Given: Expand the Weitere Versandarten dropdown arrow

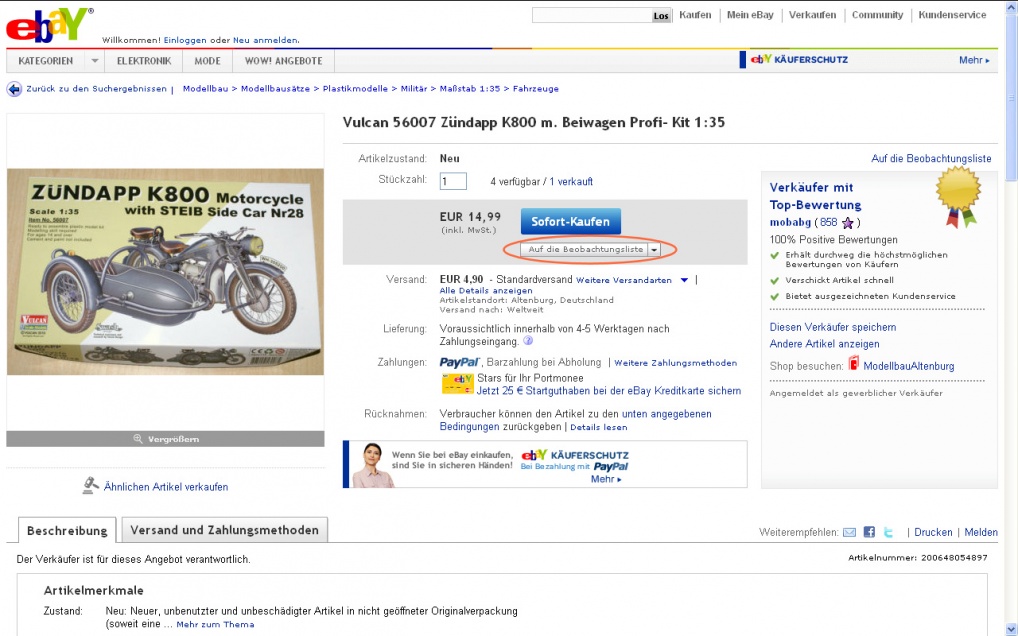Looking at the screenshot, I should (684, 280).
